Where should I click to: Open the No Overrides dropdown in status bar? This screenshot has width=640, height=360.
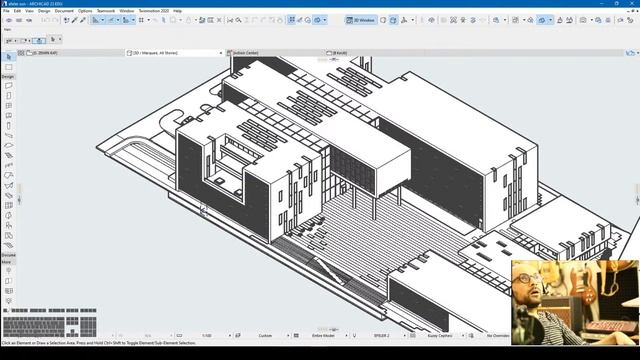point(497,336)
